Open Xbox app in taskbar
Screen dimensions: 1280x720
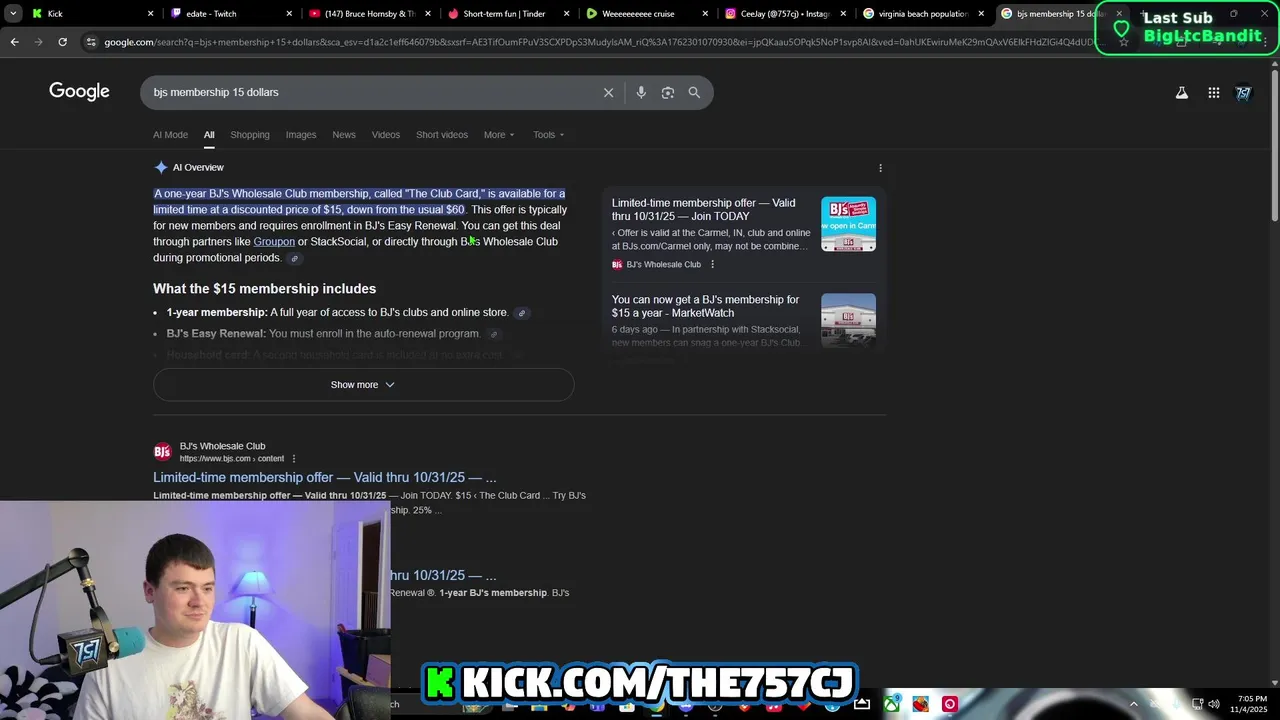click(x=891, y=704)
